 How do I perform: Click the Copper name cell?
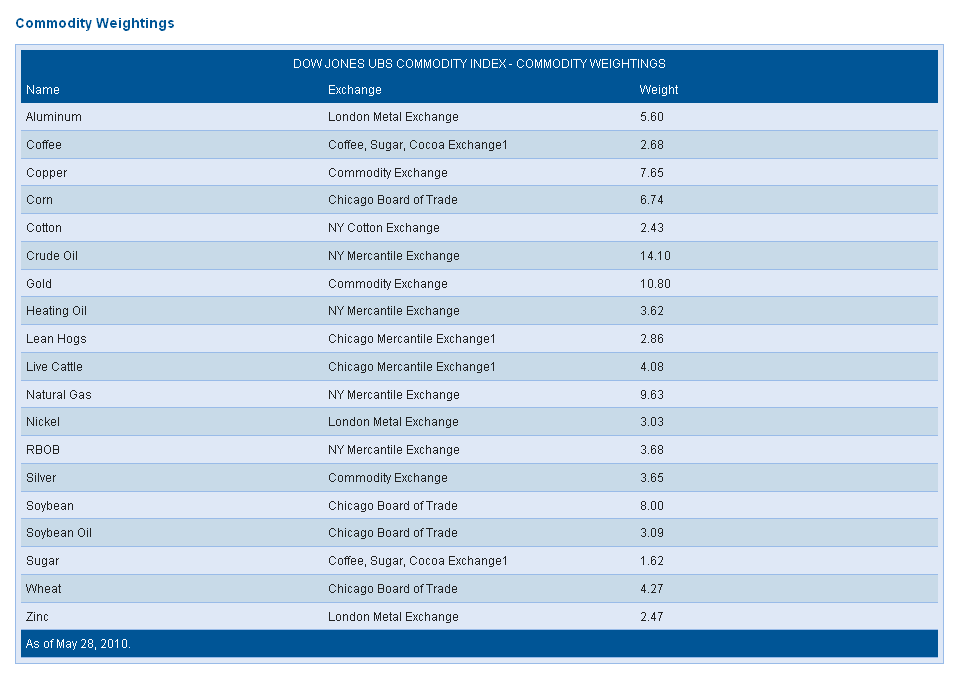[46, 173]
